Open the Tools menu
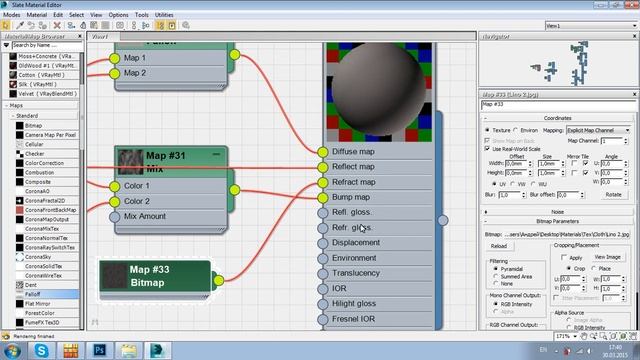The image size is (640, 360). [x=142, y=15]
